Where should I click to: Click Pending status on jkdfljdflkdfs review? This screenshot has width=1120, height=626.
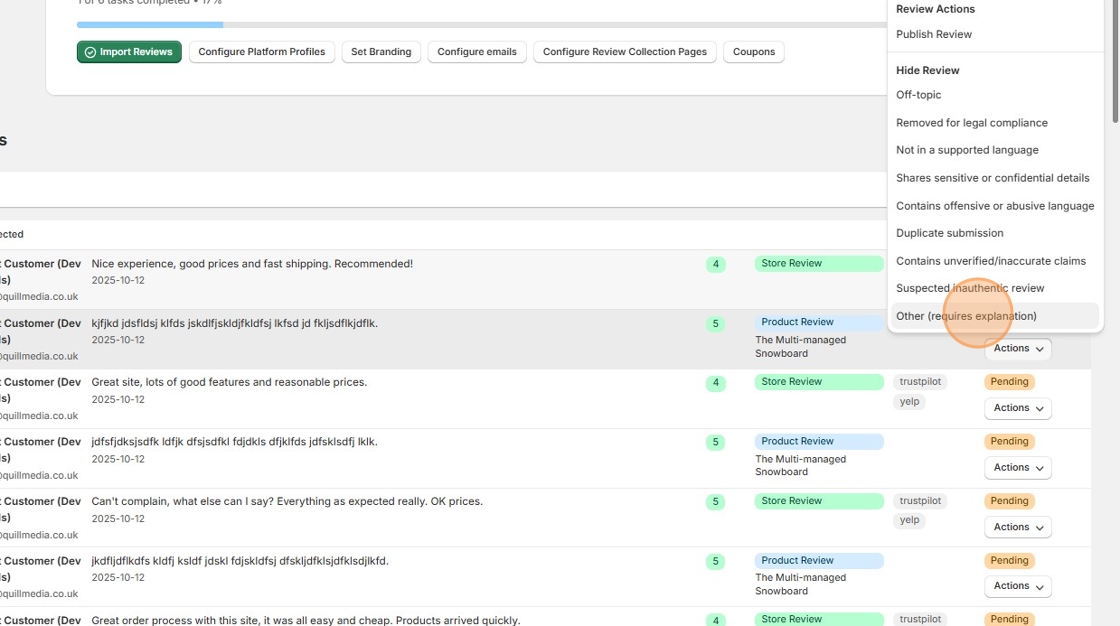1009,561
